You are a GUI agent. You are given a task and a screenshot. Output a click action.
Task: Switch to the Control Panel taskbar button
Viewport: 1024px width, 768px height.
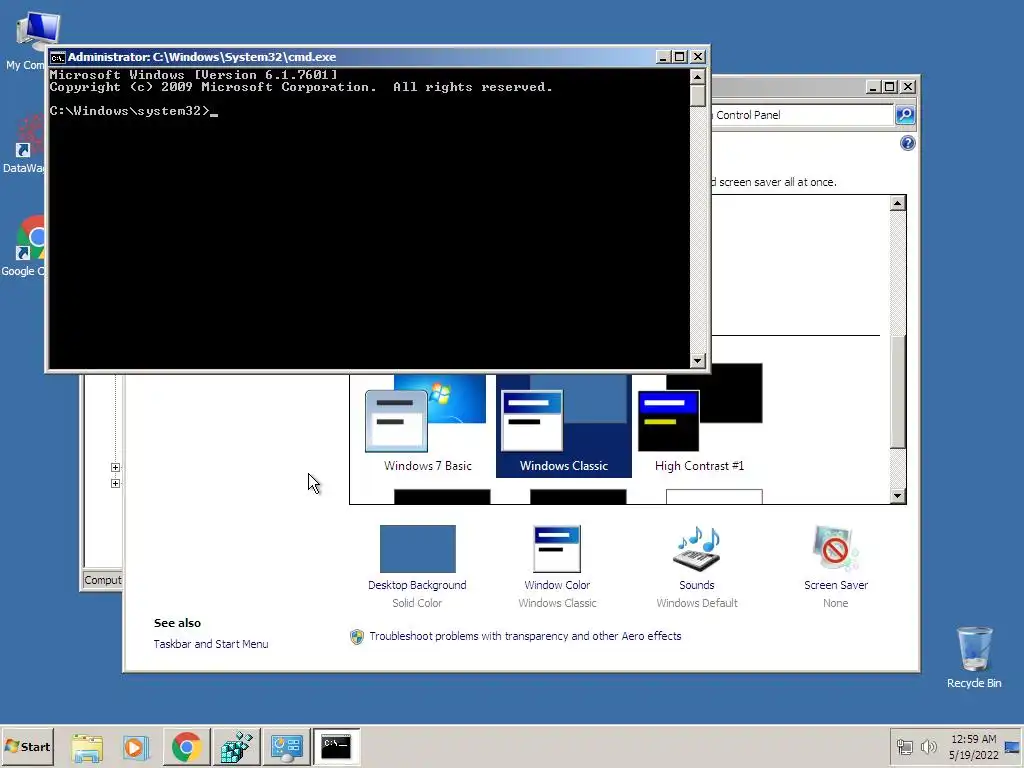click(287, 746)
